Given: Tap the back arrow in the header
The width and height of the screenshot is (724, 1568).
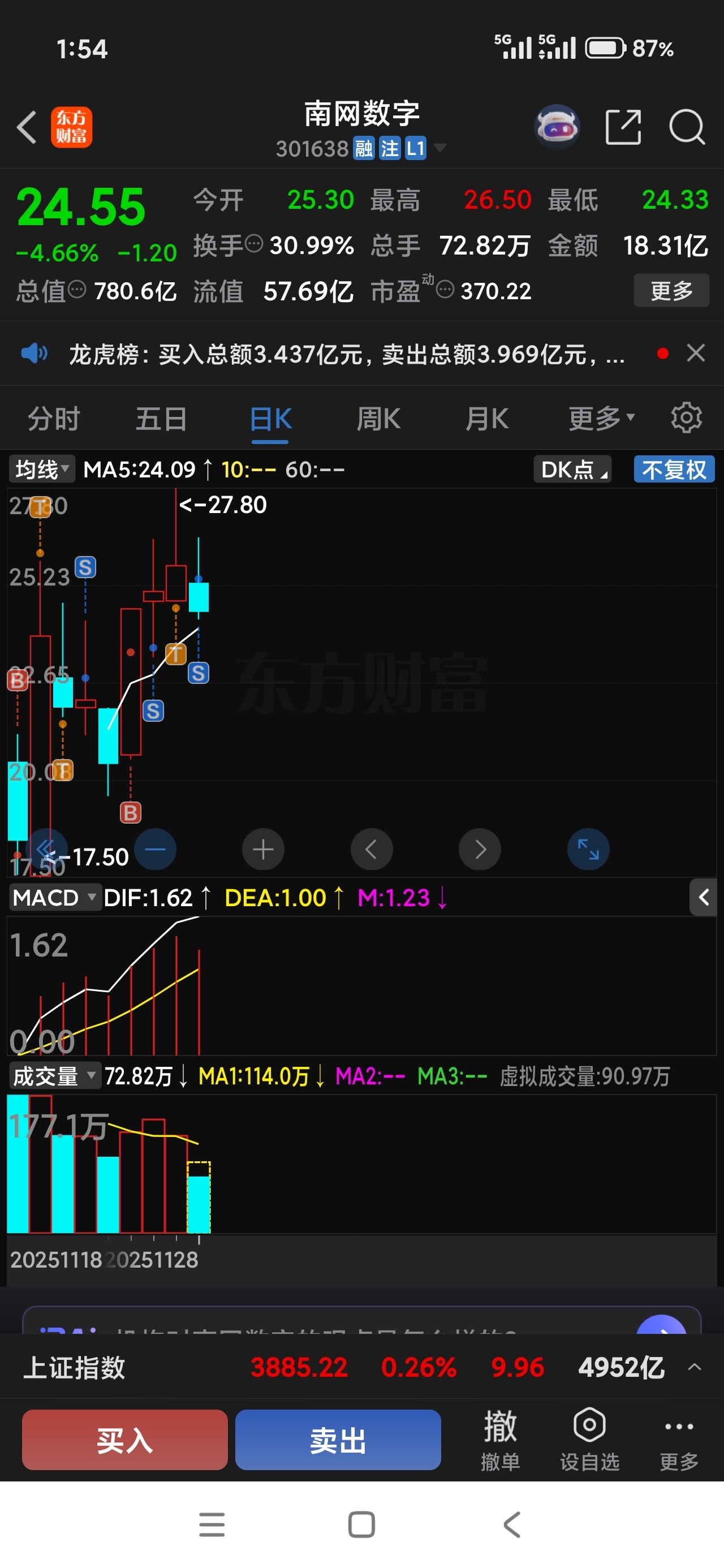Looking at the screenshot, I should [x=27, y=127].
